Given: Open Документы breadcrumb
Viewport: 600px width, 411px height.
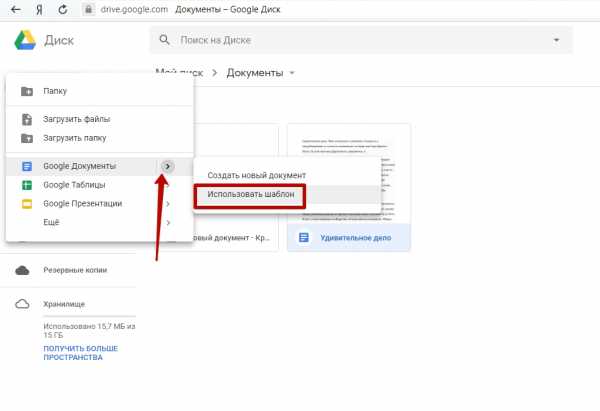Looking at the screenshot, I should click(x=255, y=73).
